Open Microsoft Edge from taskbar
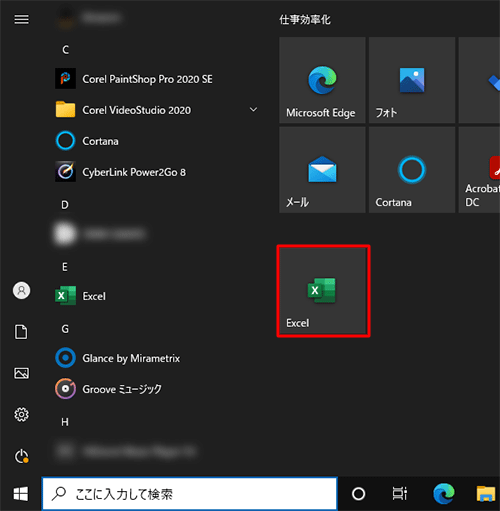This screenshot has height=511, width=500. click(x=444, y=493)
